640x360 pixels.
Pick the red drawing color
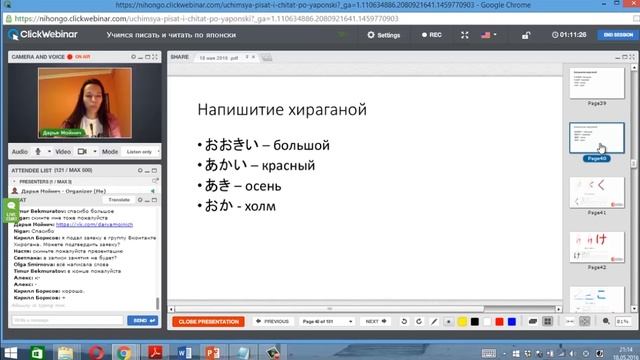point(499,322)
